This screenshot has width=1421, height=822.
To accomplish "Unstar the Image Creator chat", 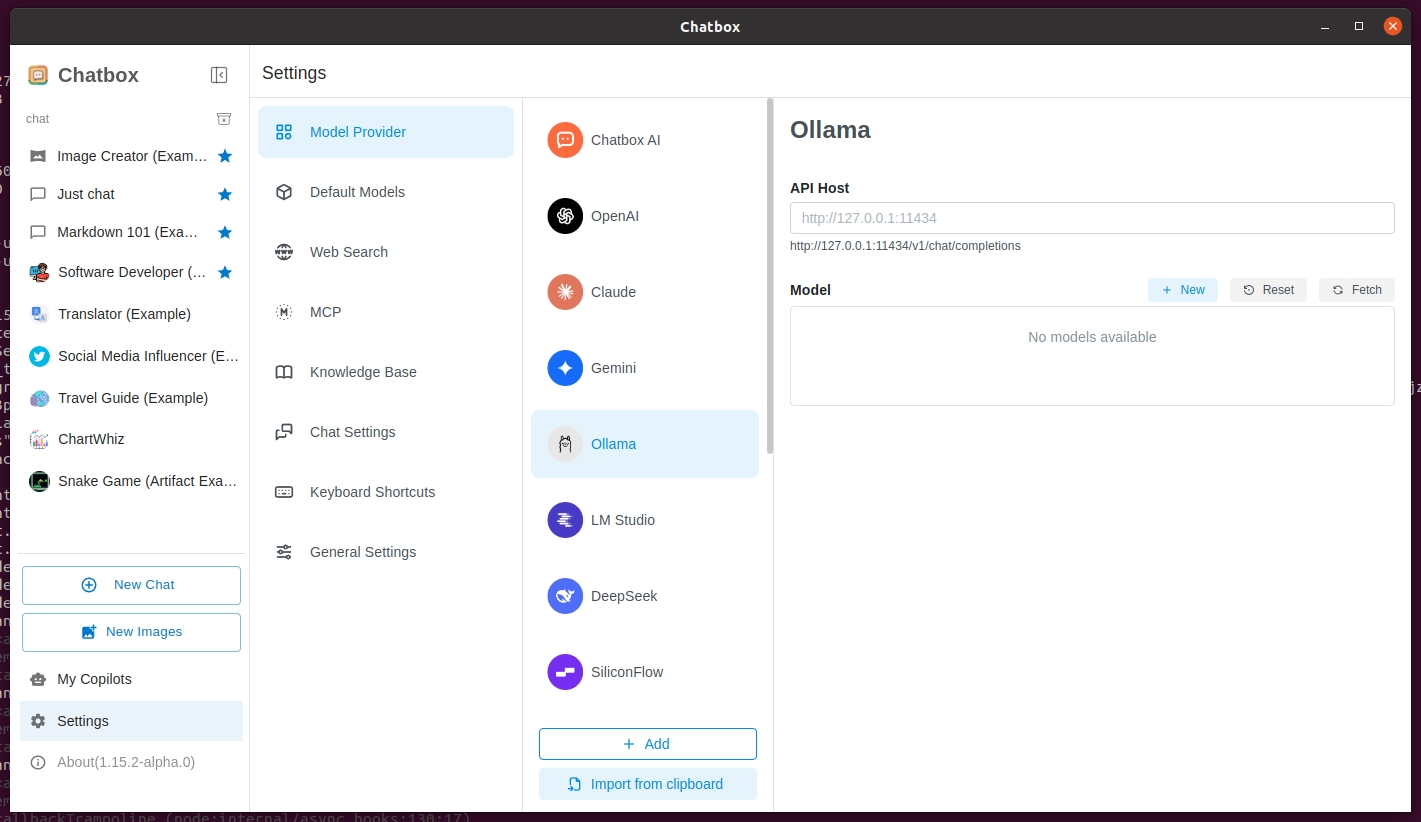I will (225, 156).
